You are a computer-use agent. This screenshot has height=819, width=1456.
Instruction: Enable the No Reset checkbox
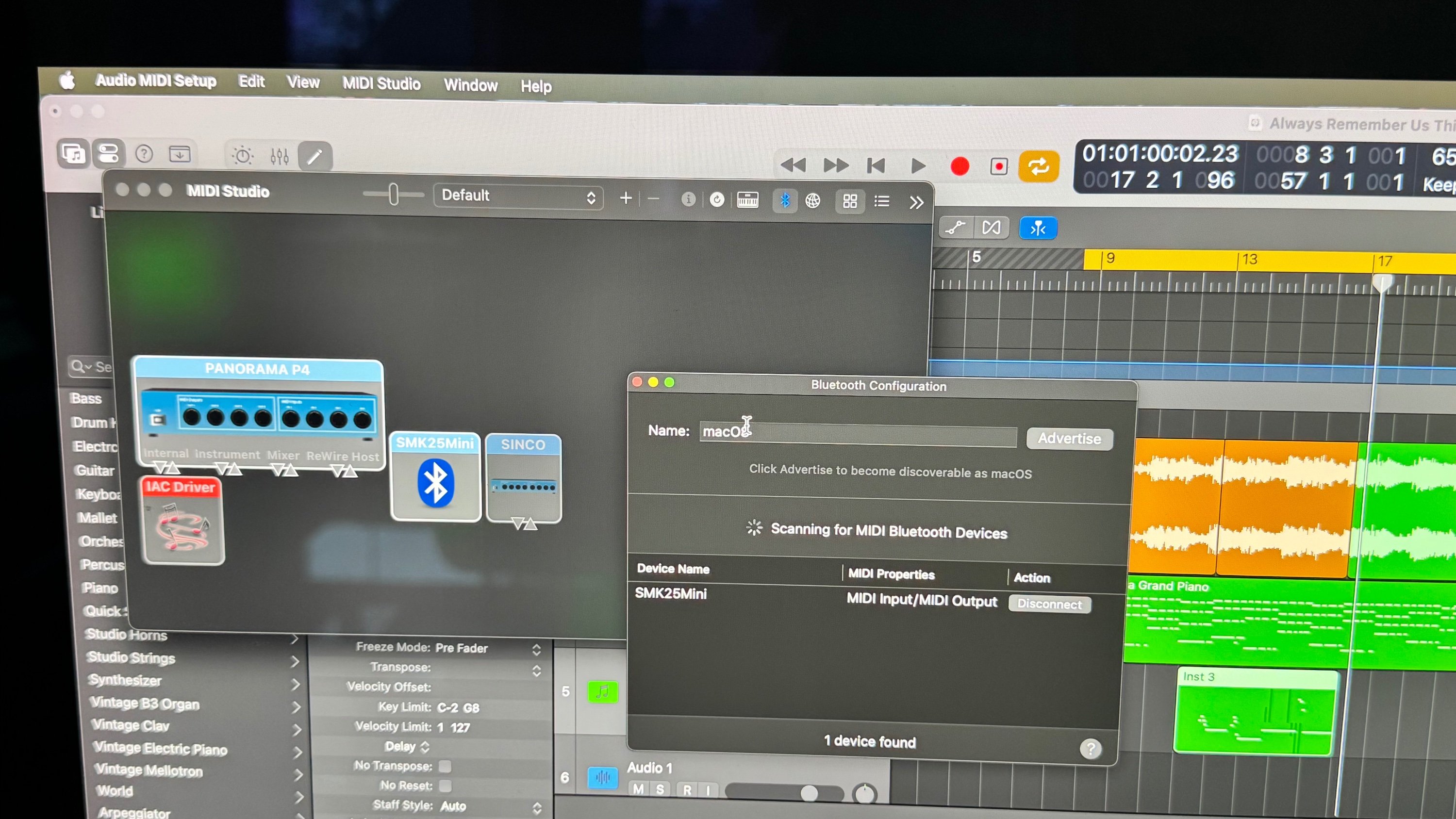(x=446, y=786)
